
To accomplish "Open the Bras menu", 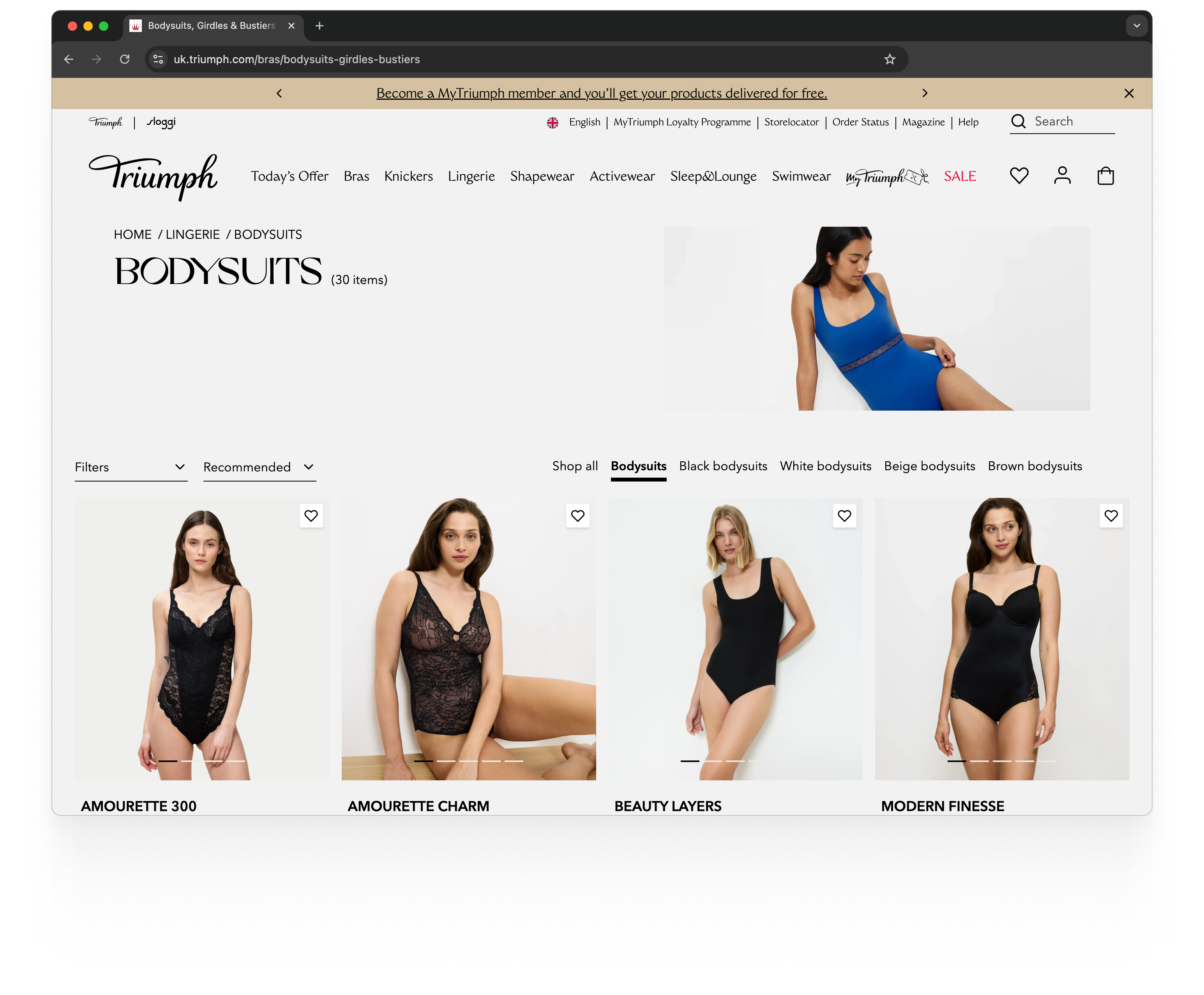I will tap(357, 176).
